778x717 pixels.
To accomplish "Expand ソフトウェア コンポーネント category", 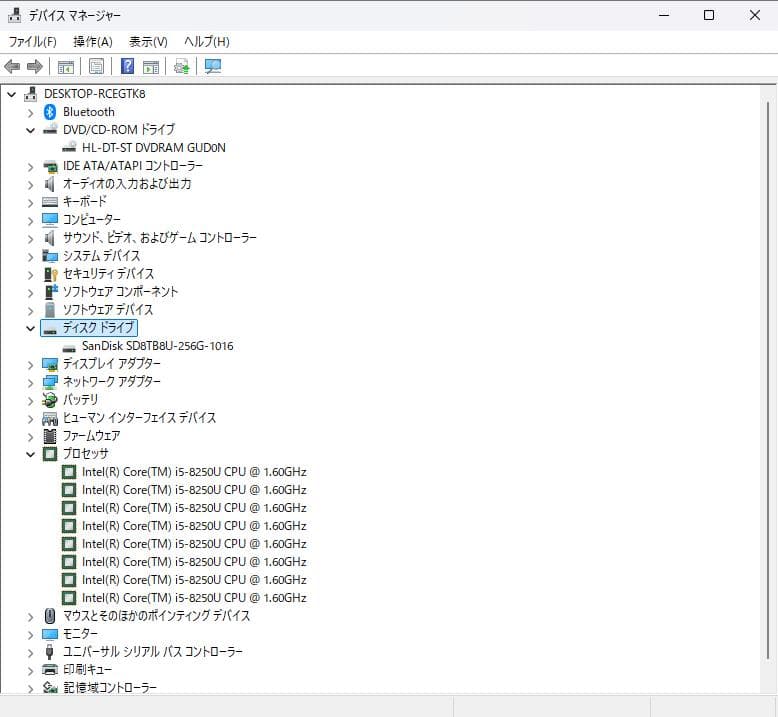I will tap(30, 293).
